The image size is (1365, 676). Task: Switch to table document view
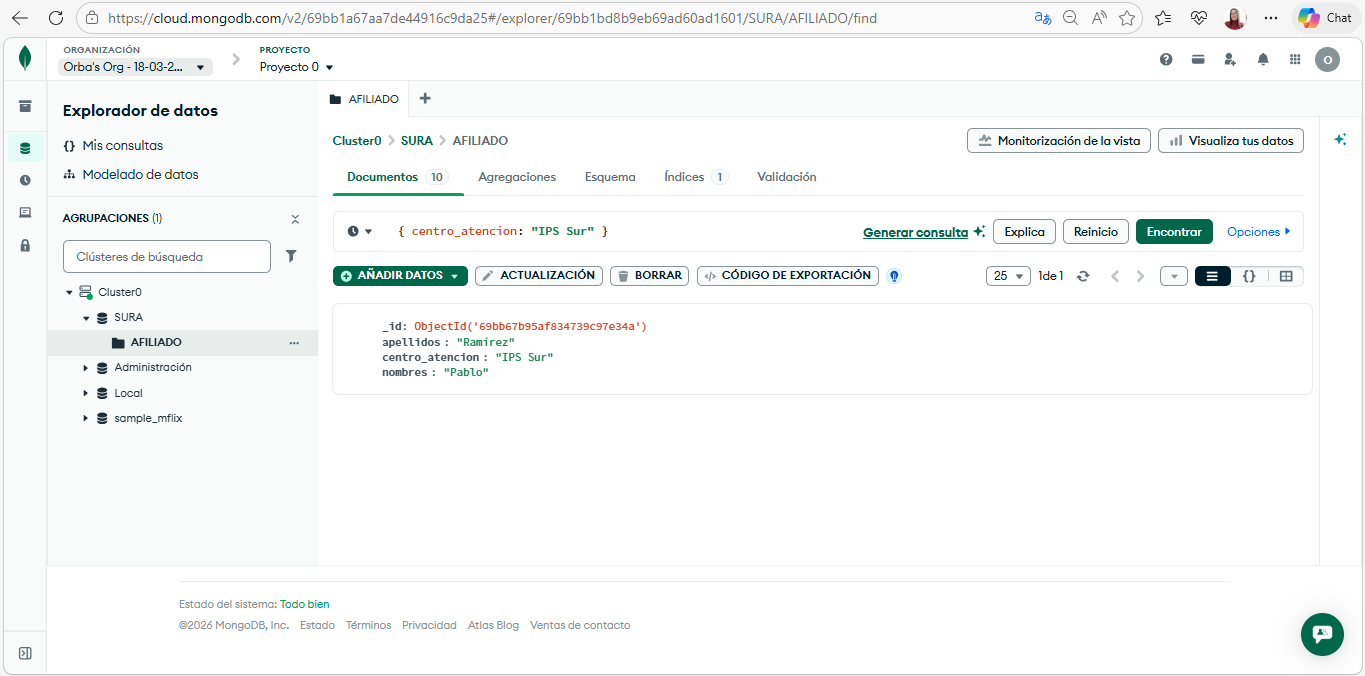coord(1286,276)
